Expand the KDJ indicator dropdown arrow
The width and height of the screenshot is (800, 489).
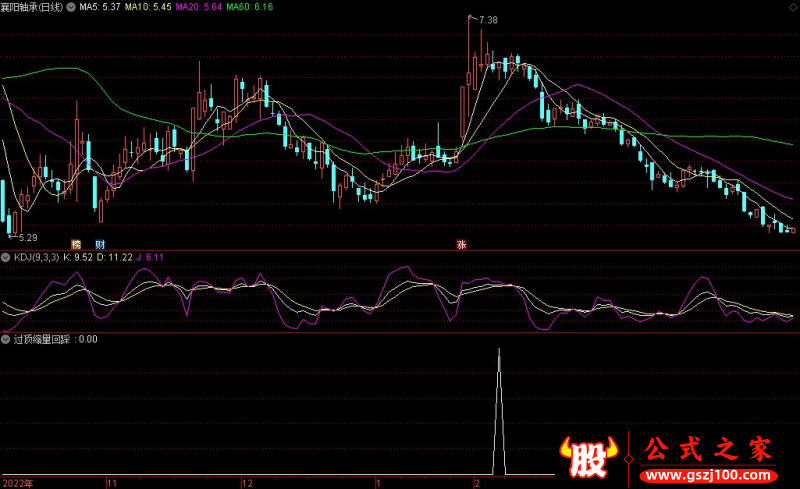[6, 257]
